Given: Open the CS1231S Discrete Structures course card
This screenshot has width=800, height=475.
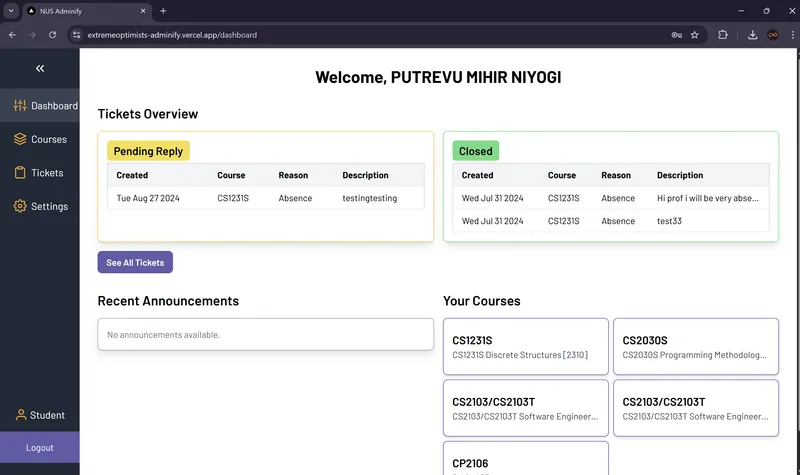Looking at the screenshot, I should (525, 347).
